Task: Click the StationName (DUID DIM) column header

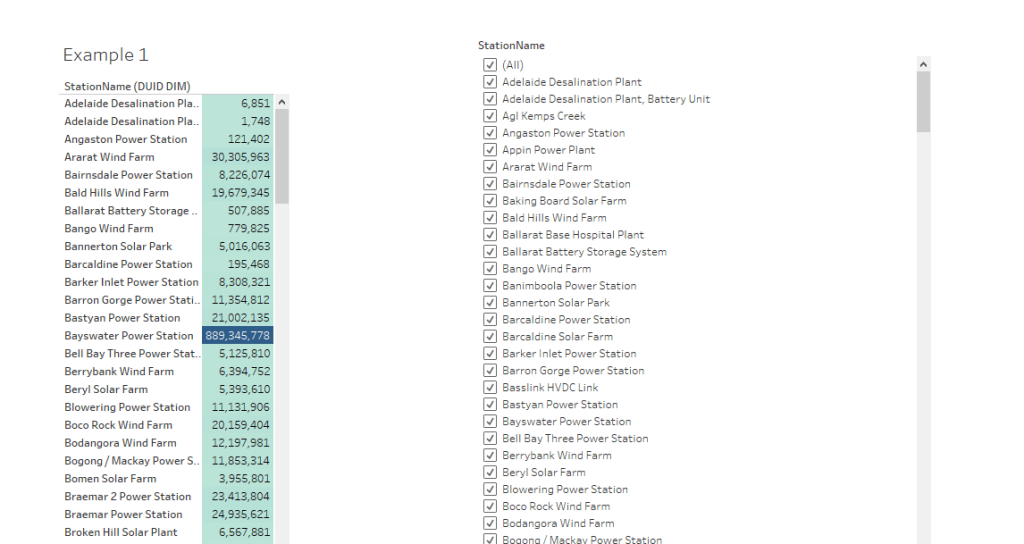Action: [x=127, y=86]
